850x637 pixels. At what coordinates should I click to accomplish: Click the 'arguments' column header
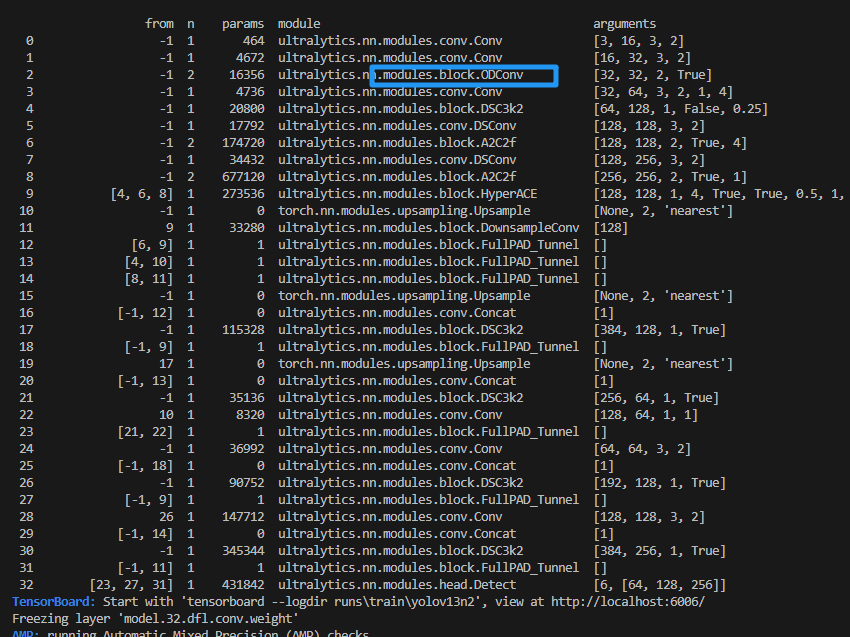624,24
